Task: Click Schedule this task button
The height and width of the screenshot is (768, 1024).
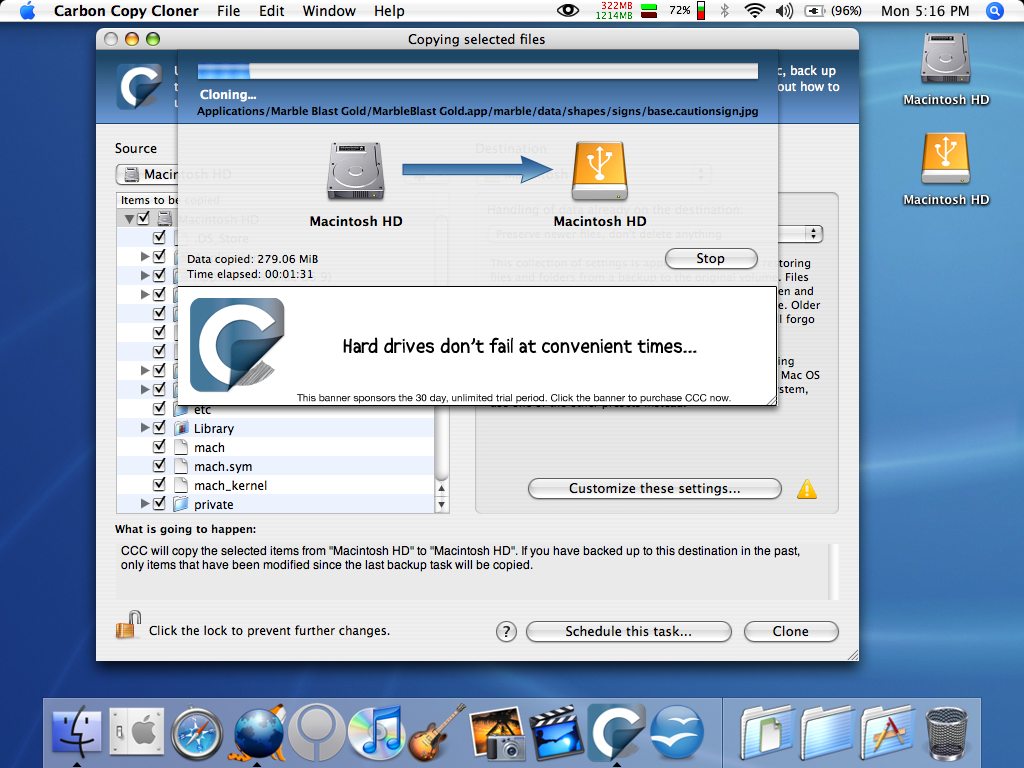Action: coord(628,632)
